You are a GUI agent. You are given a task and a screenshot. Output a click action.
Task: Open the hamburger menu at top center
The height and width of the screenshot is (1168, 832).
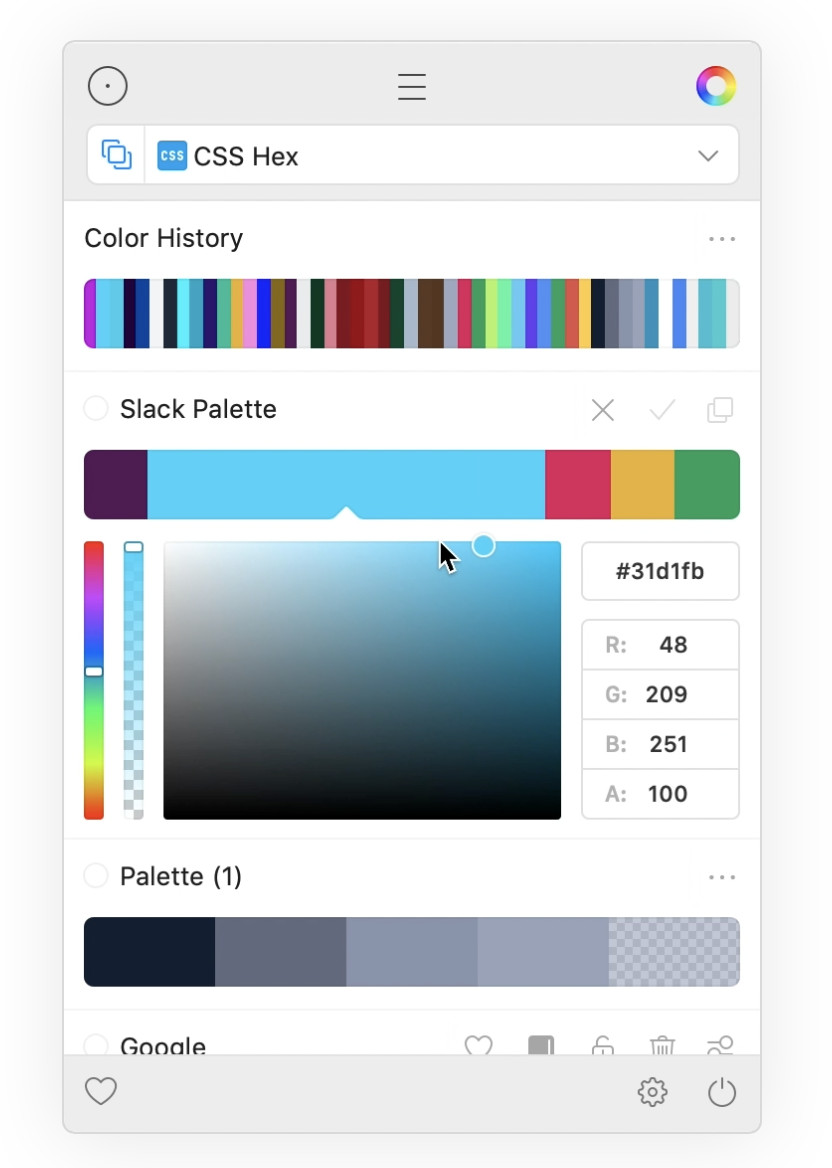click(412, 87)
